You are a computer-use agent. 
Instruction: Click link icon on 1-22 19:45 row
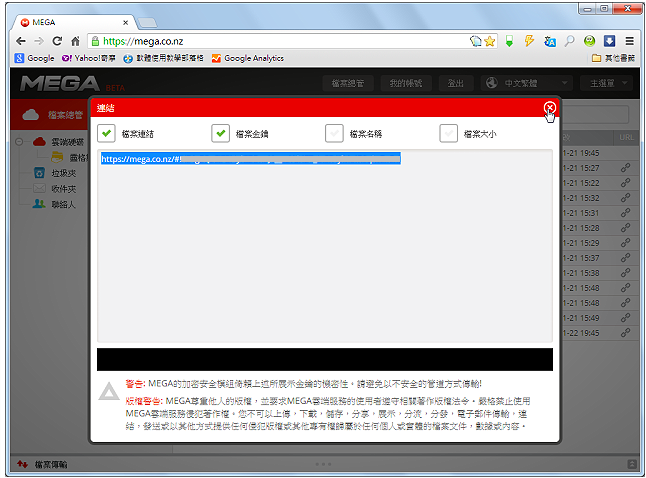tap(625, 333)
